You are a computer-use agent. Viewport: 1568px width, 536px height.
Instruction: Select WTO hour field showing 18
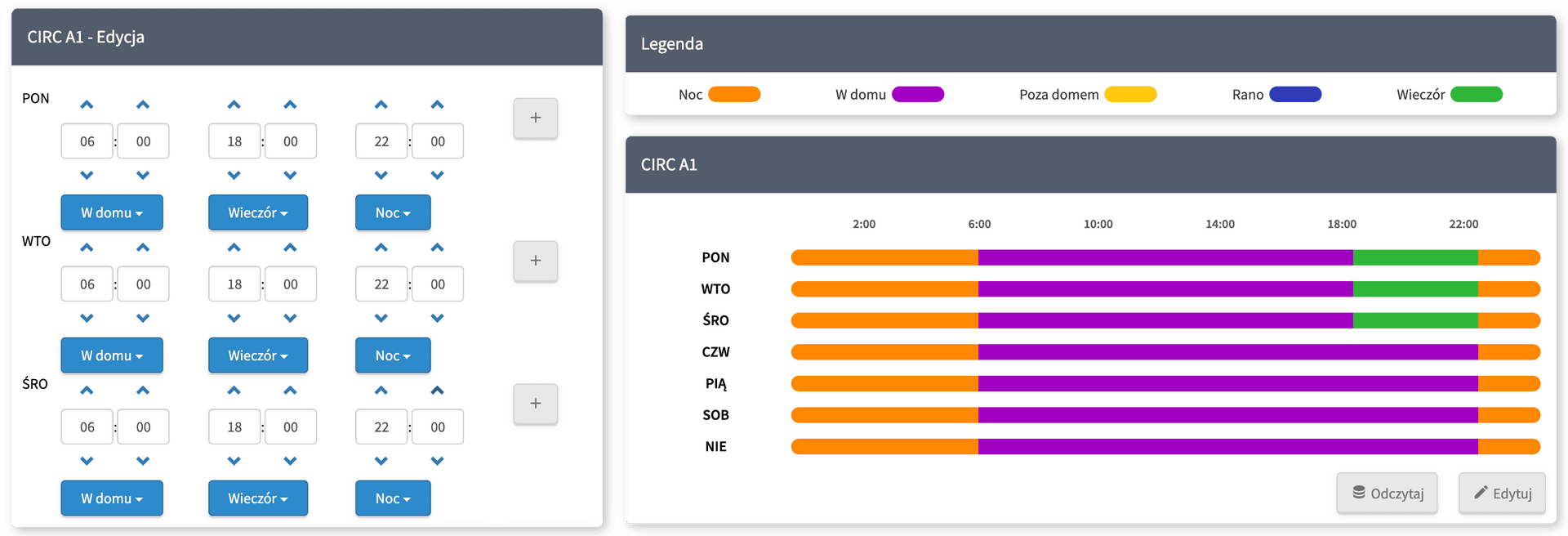tap(234, 284)
